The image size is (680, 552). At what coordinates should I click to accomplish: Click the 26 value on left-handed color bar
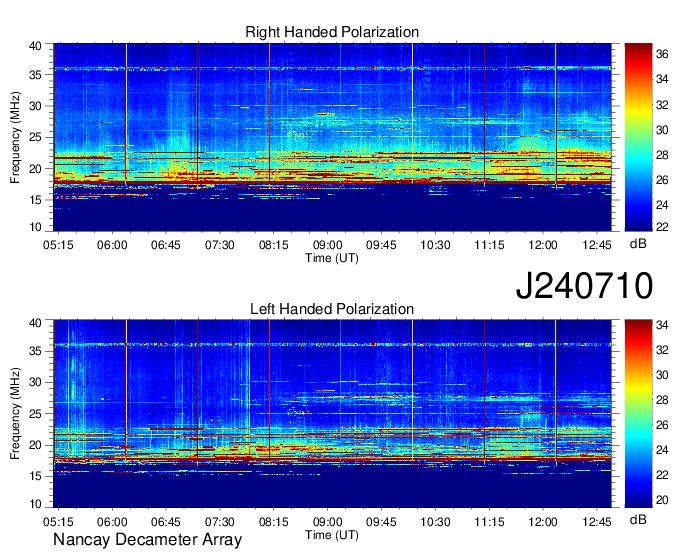(x=662, y=425)
